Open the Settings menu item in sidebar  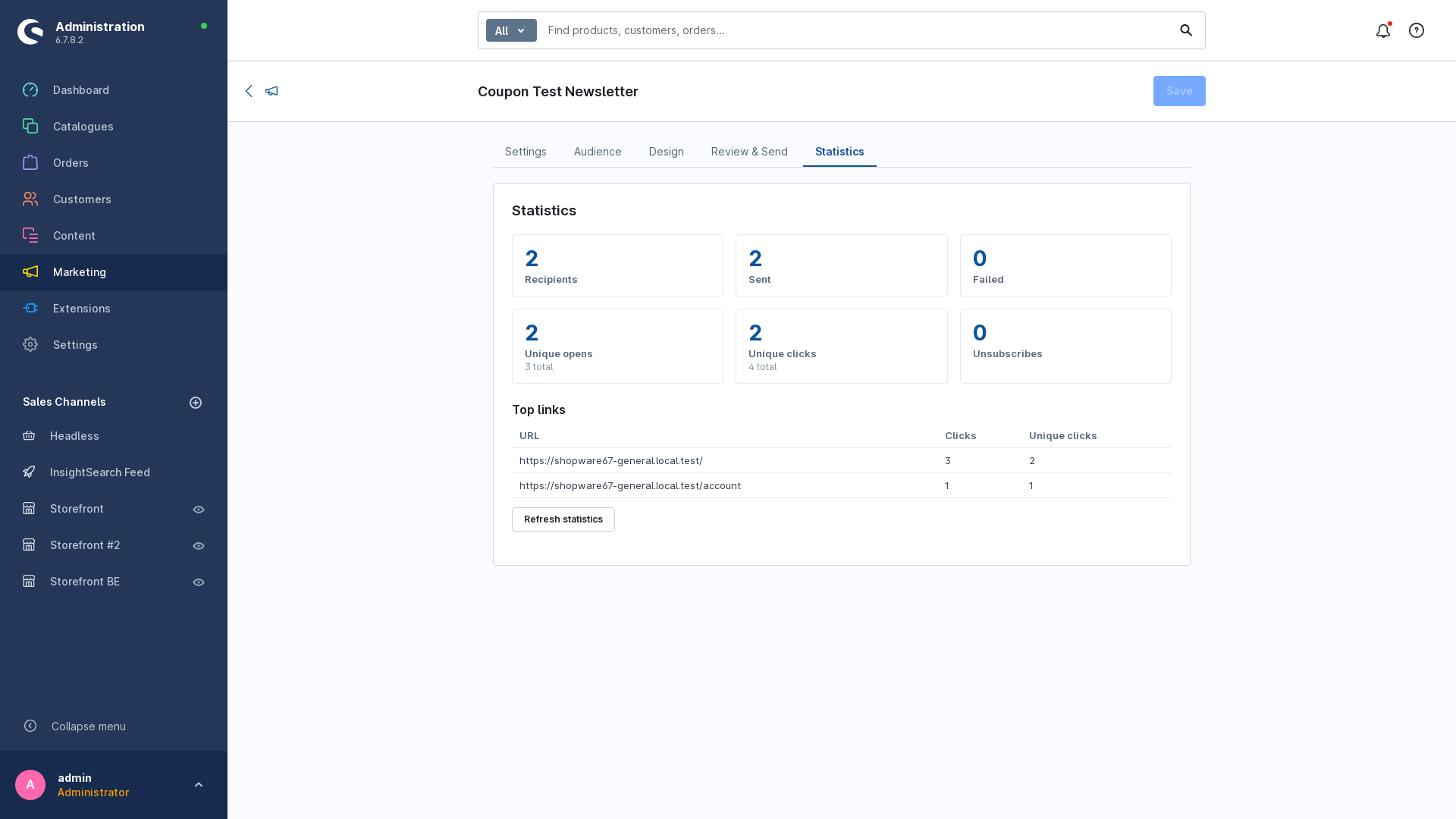point(114,345)
